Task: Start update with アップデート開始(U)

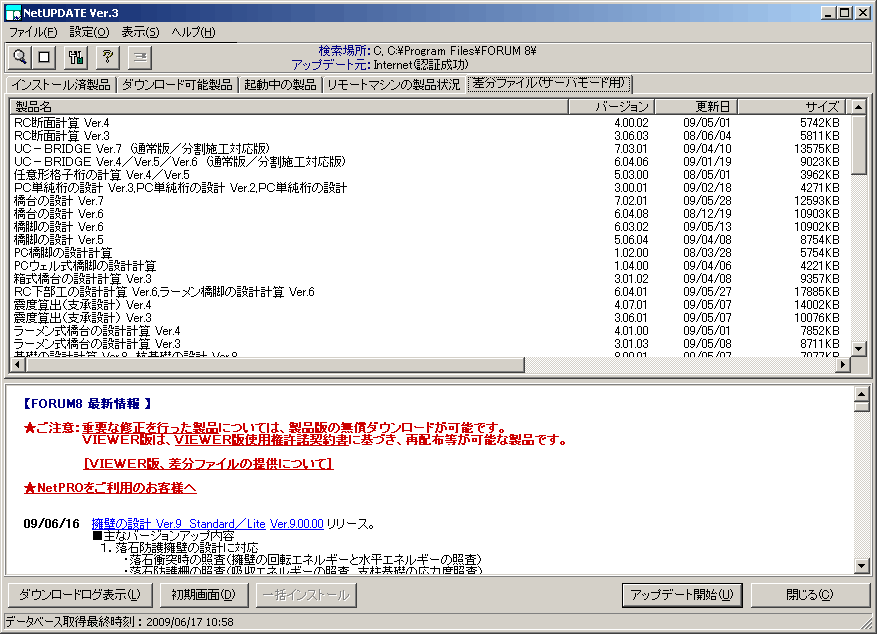Action: [682, 595]
